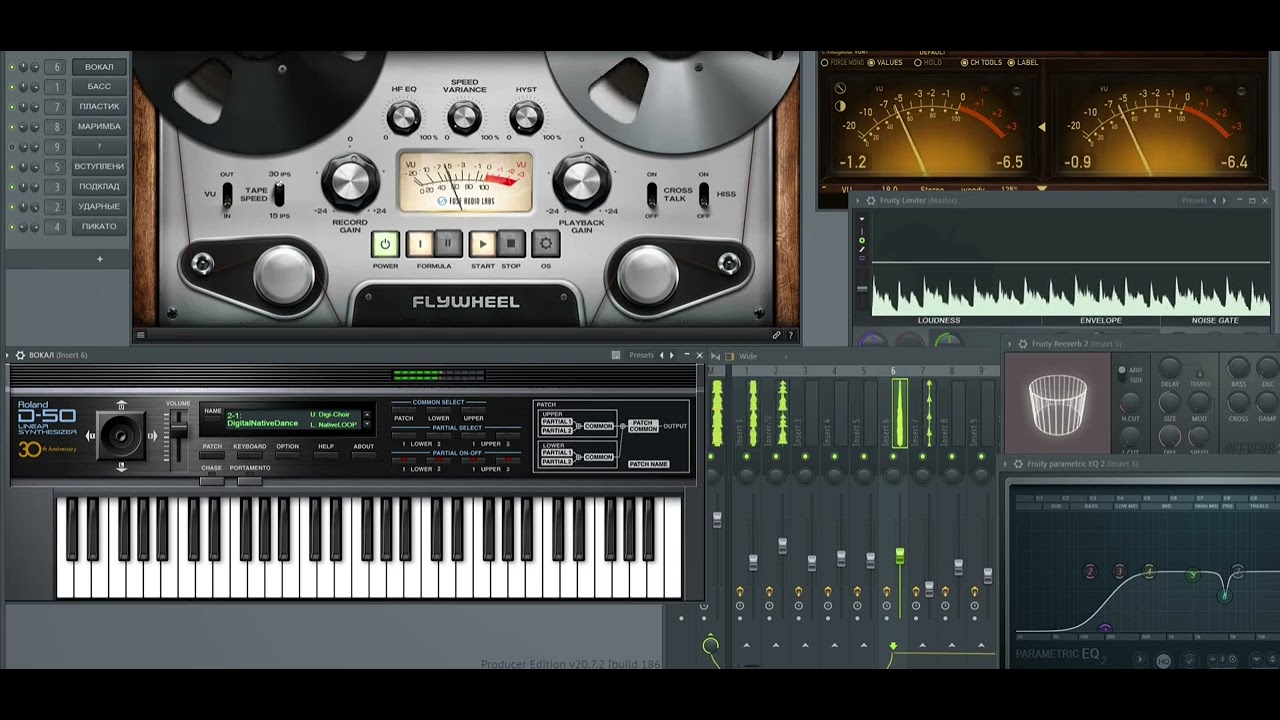This screenshot has height=720, width=1280.
Task: Click the Record Gain knob
Action: point(350,182)
